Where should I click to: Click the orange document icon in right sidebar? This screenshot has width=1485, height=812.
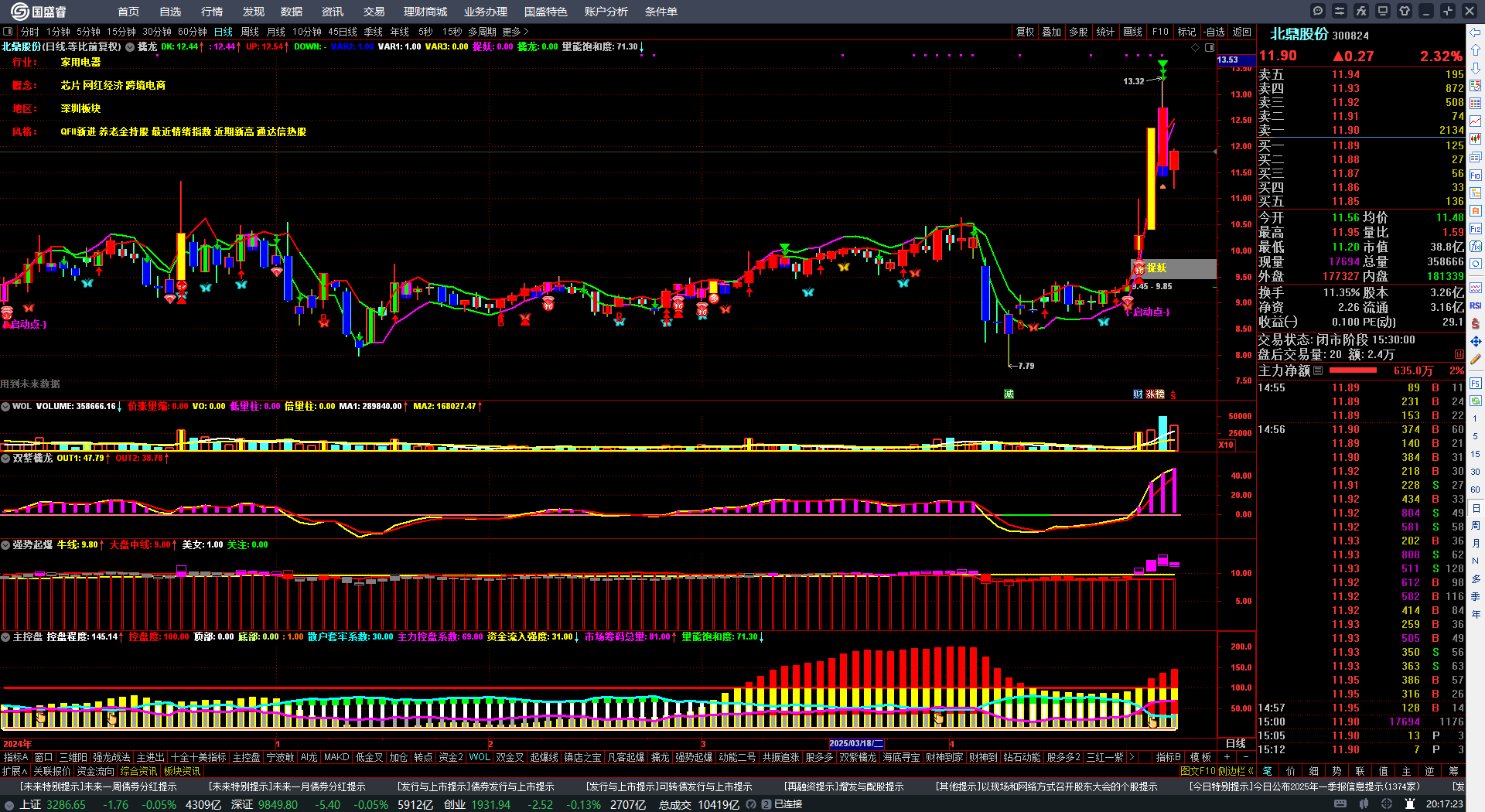pos(1476,211)
